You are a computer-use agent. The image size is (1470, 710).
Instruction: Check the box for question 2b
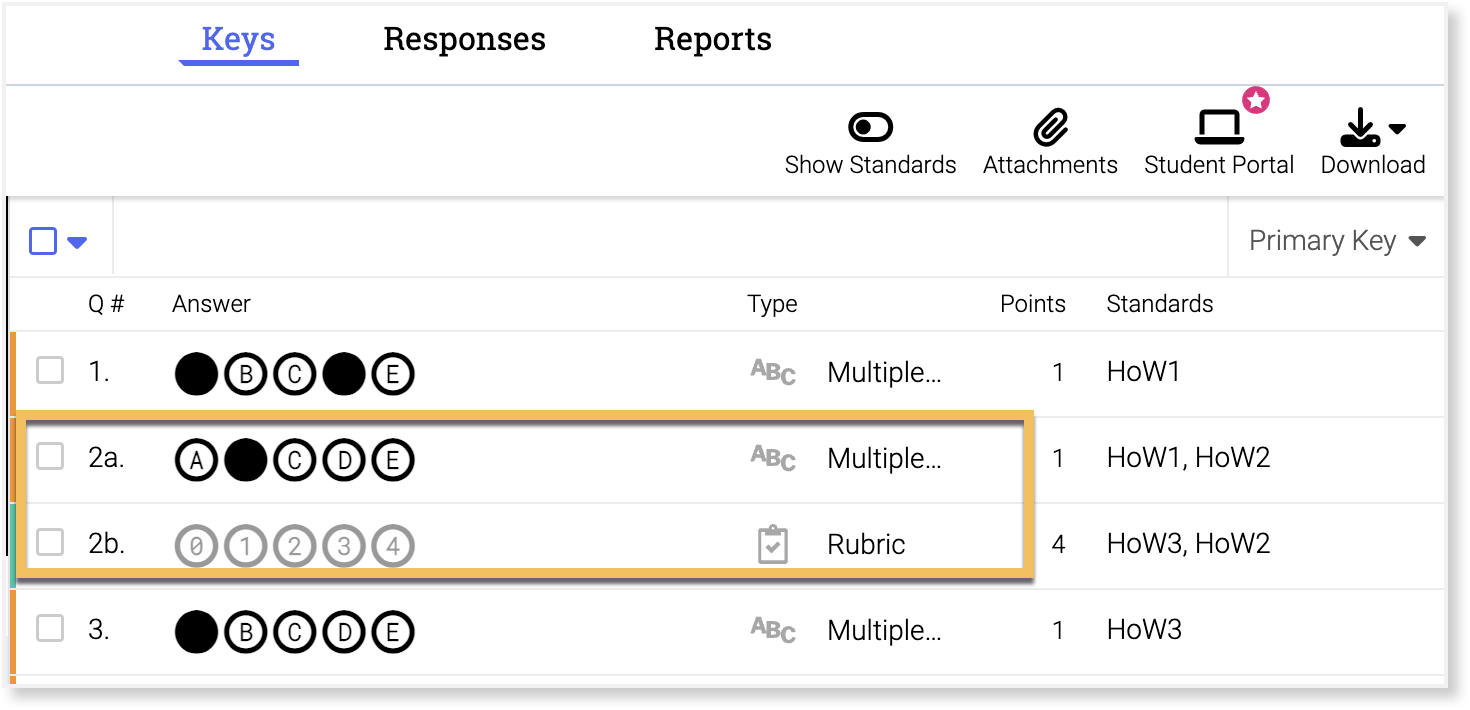tap(50, 543)
